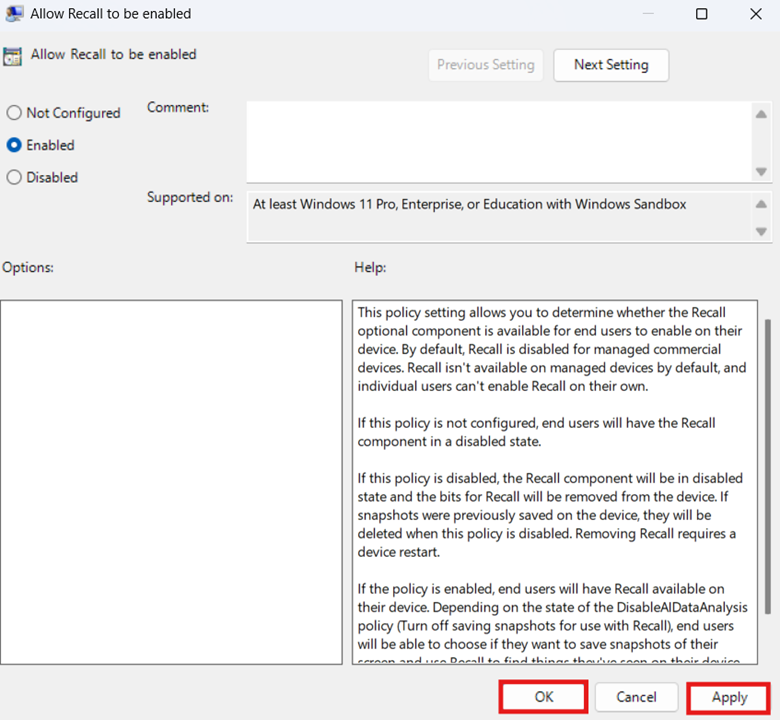Maximize the Allow Recall dialog window
The image size is (780, 720).
pyautogui.click(x=702, y=14)
